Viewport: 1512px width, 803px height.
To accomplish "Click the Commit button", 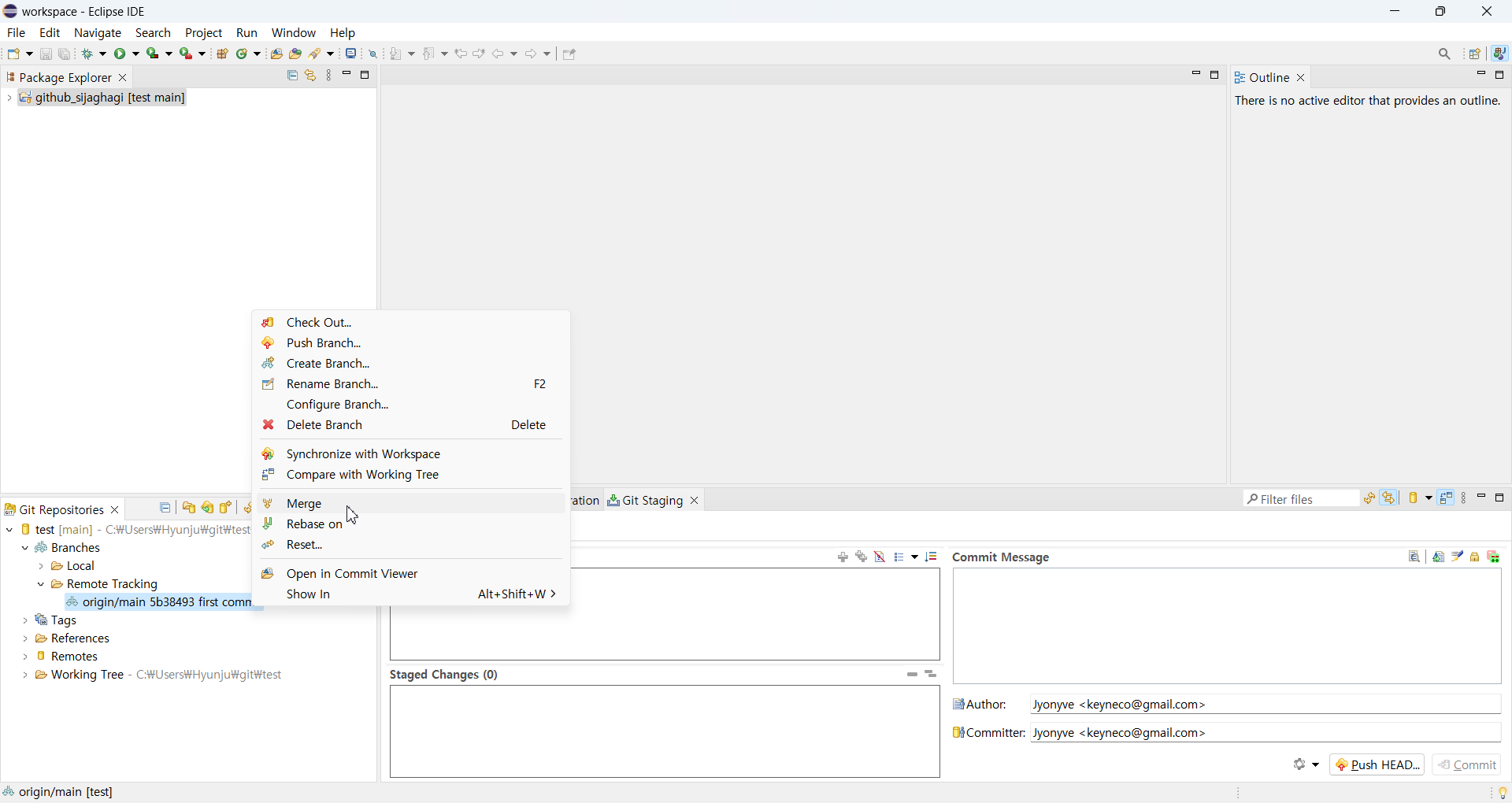I will click(x=1467, y=764).
